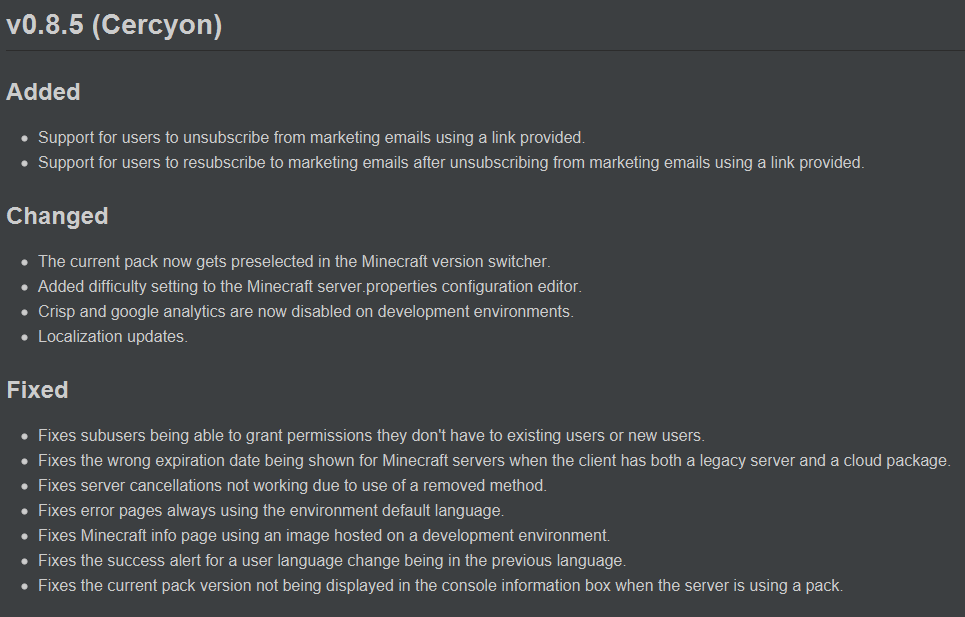Click the Minecraft info page image fix
Viewport: 965px width, 617px height.
[x=324, y=535]
